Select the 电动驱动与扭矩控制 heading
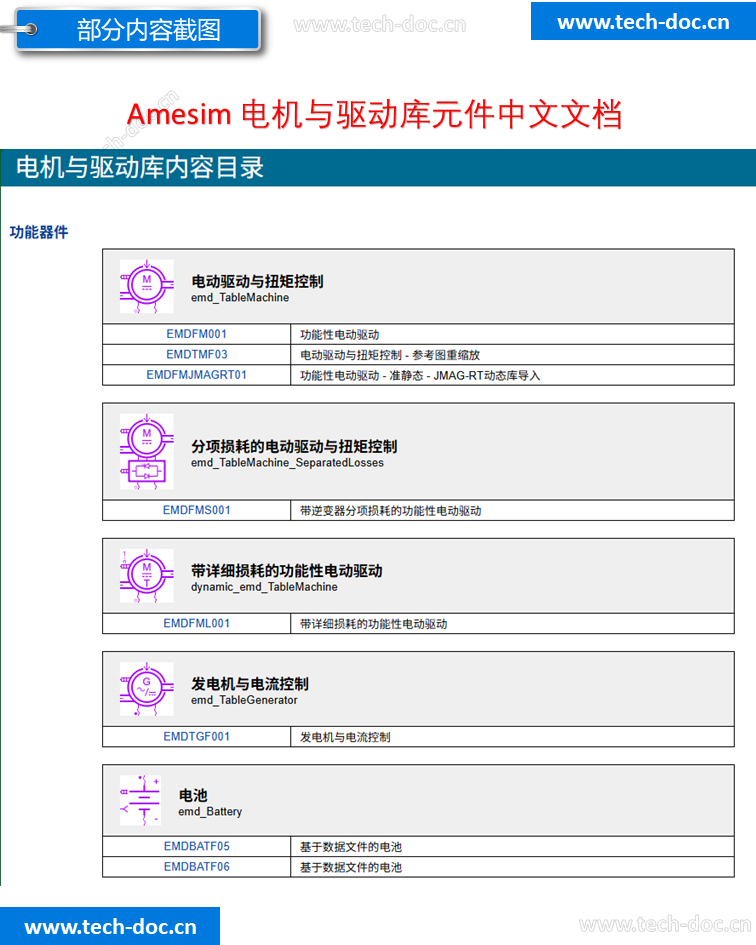The height and width of the screenshot is (945, 756). pyautogui.click(x=257, y=281)
